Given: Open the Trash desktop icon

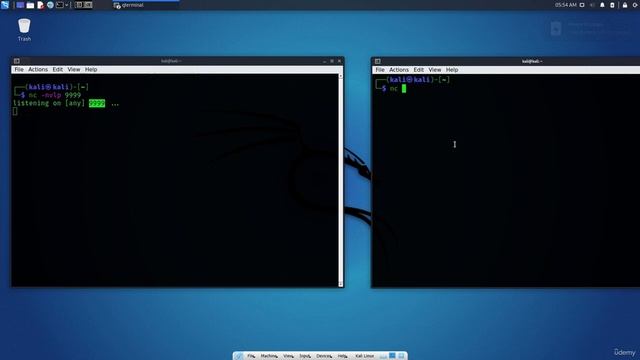Looking at the screenshot, I should coord(24,30).
